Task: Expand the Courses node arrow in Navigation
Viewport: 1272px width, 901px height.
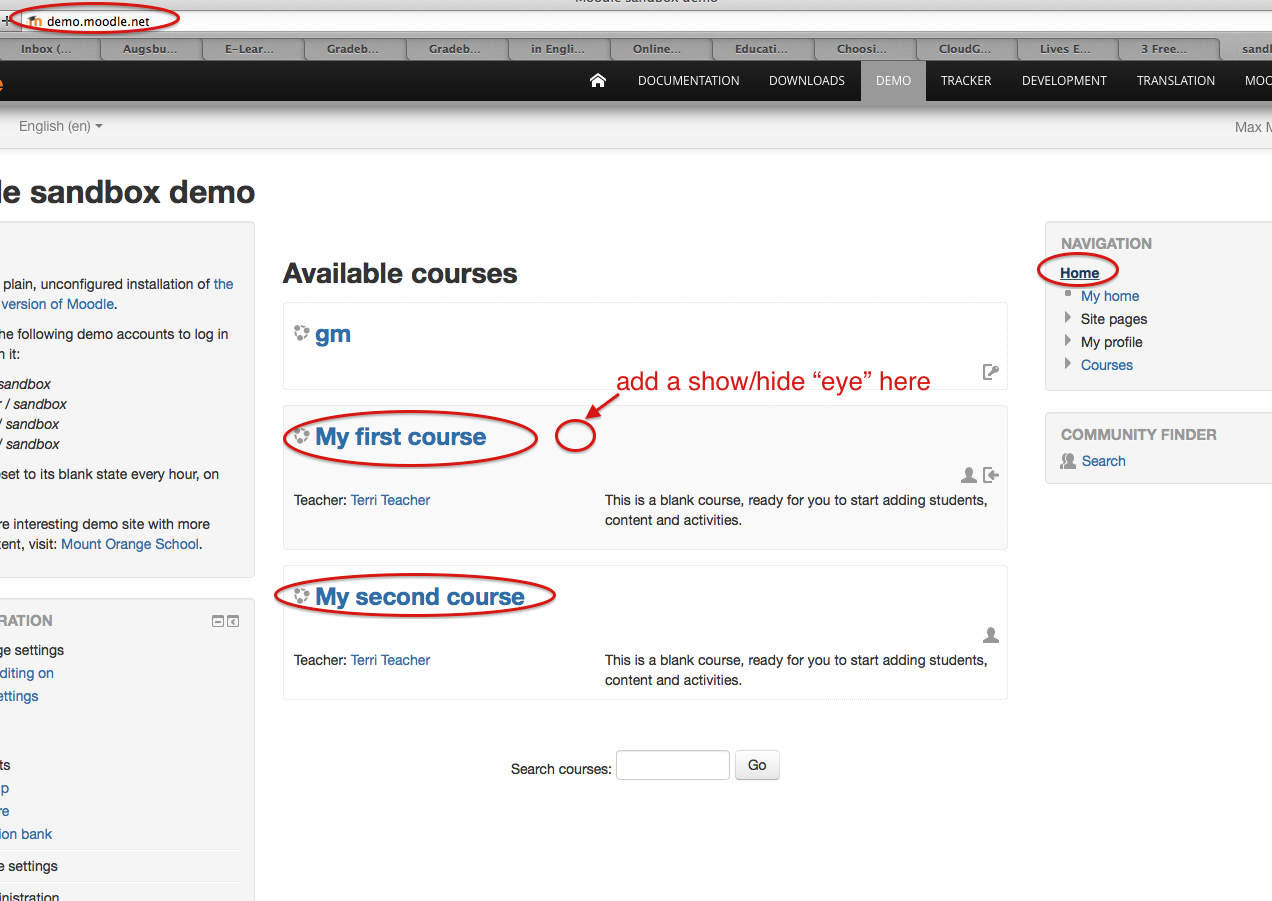Action: [1068, 364]
